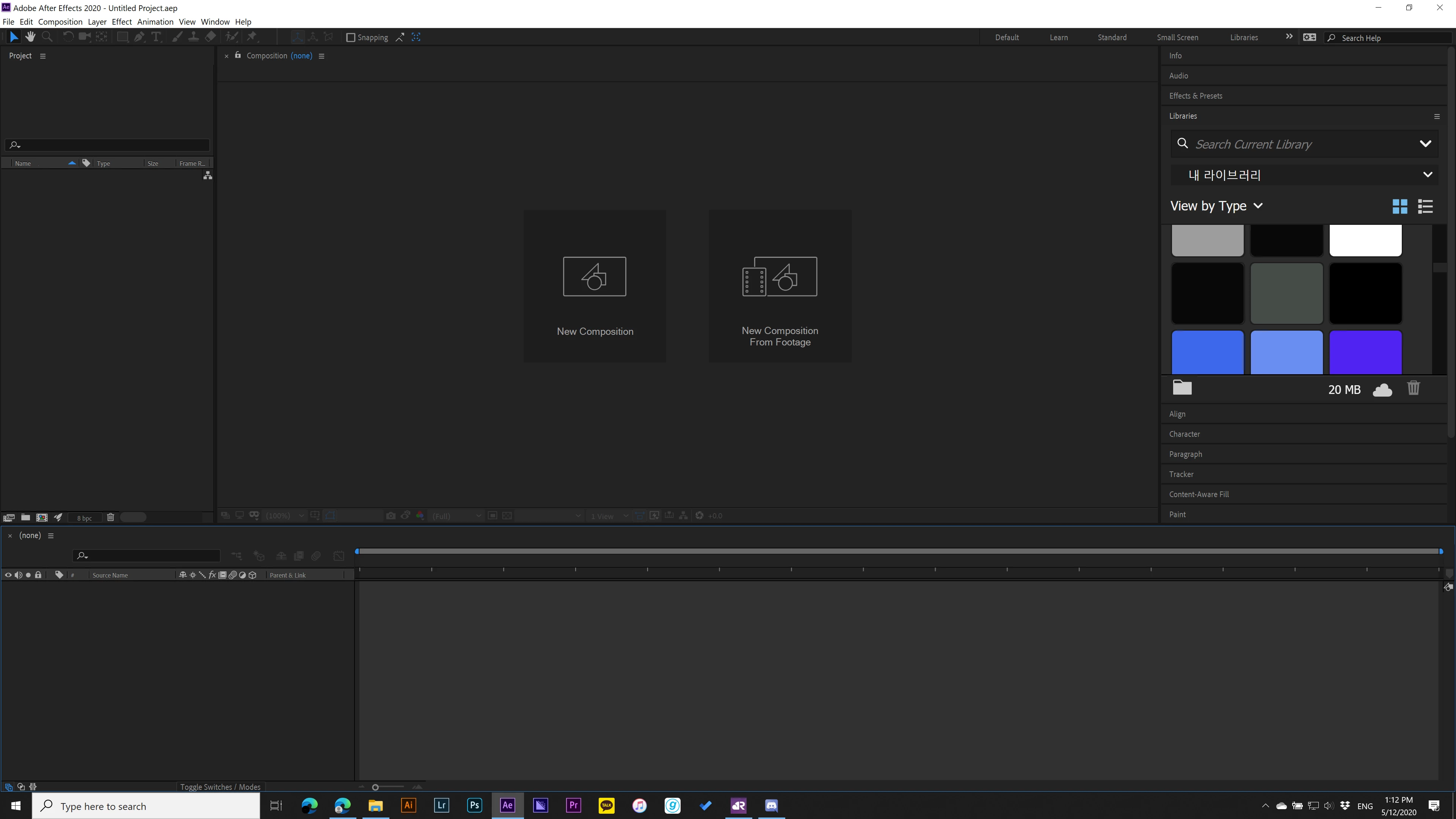Switch to the Small Screen workspace
Screen dimensions: 1456x819
[1177, 37]
